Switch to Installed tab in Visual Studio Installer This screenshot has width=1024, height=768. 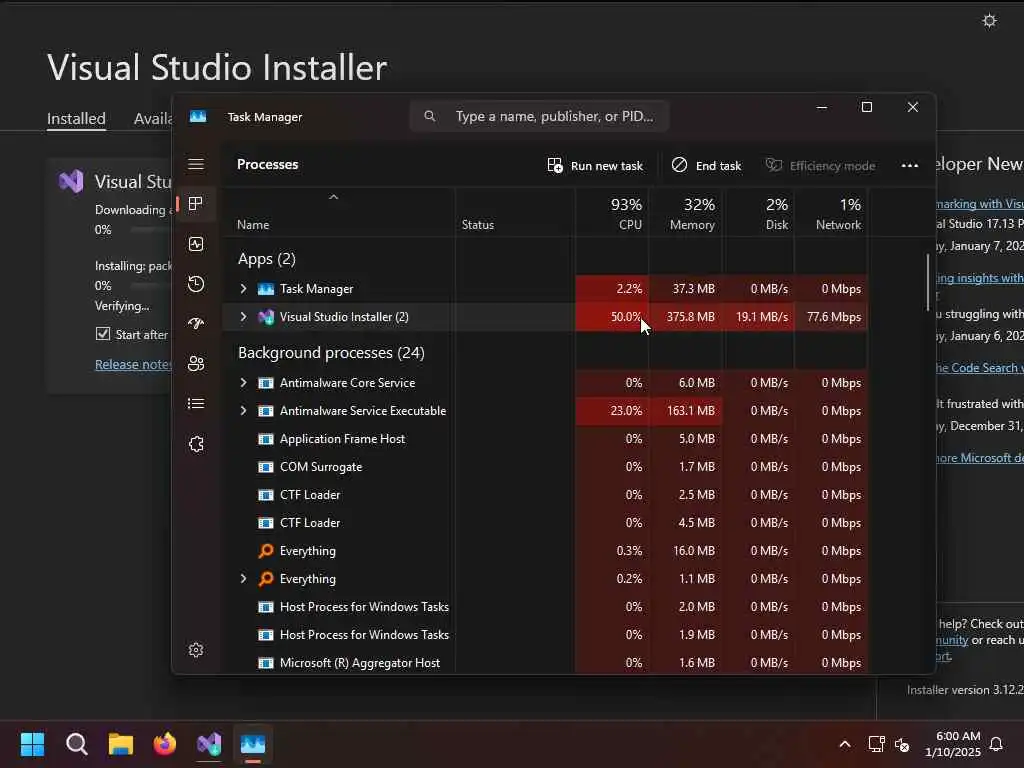click(76, 119)
